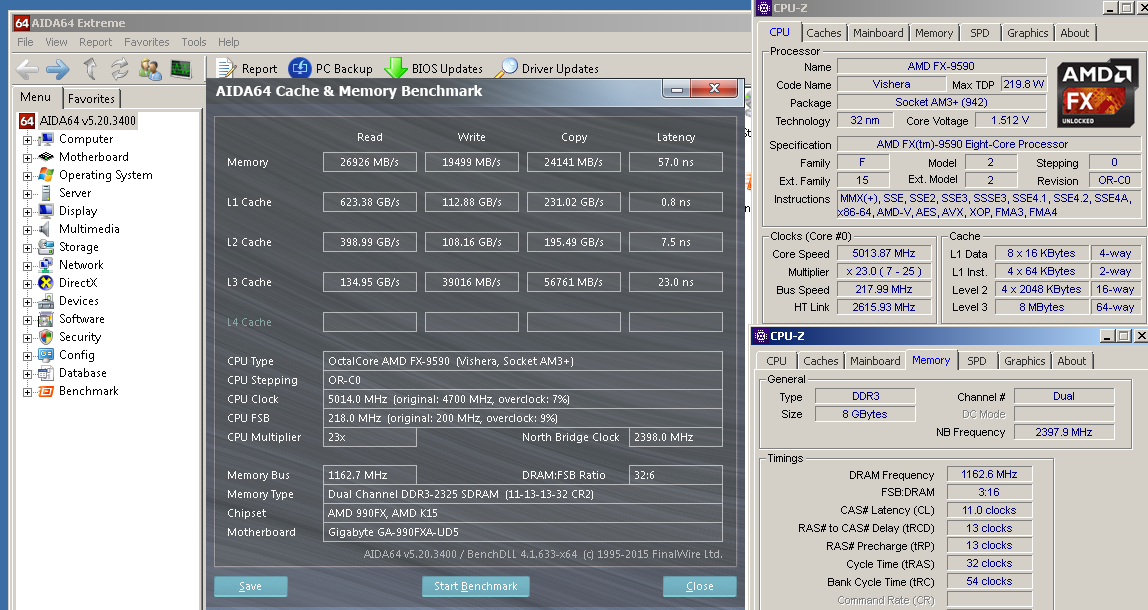Select the Network icon in the tree
1148x610 pixels.
46,265
